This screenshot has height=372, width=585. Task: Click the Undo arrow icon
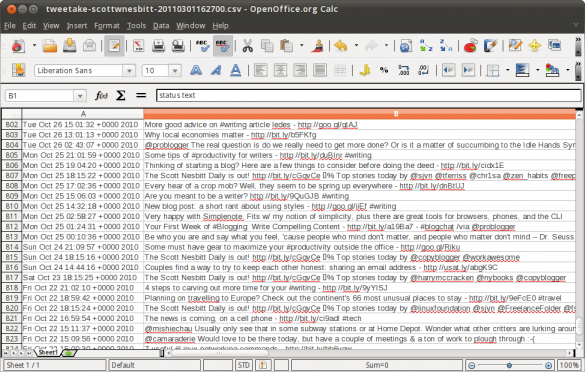pyautogui.click(x=341, y=46)
